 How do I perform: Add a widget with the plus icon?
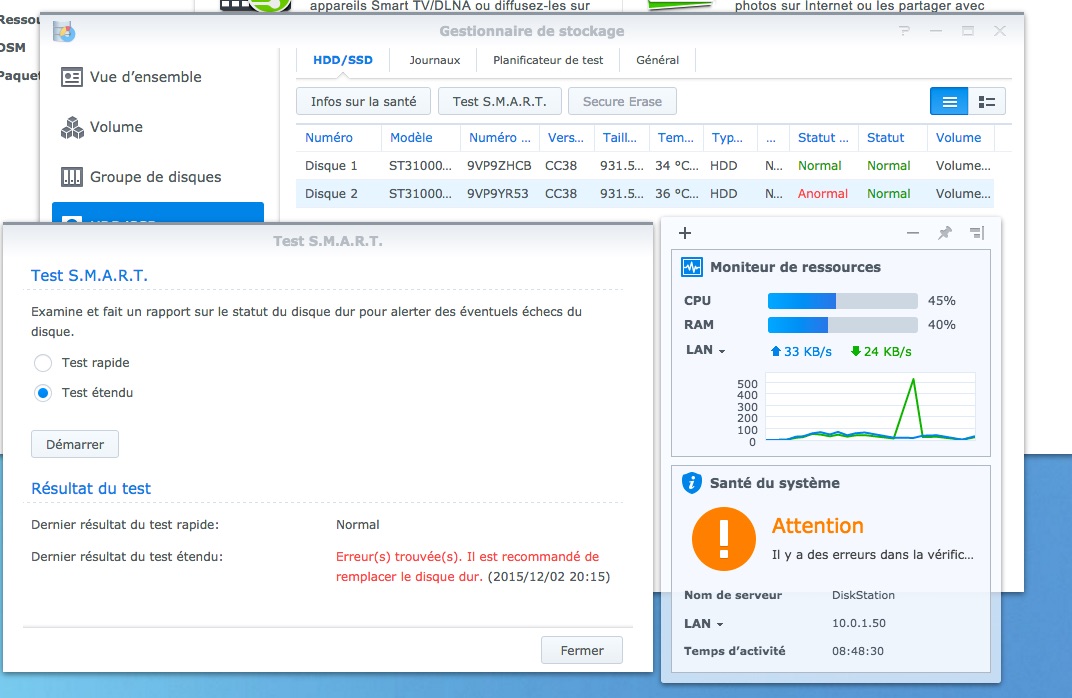[685, 233]
